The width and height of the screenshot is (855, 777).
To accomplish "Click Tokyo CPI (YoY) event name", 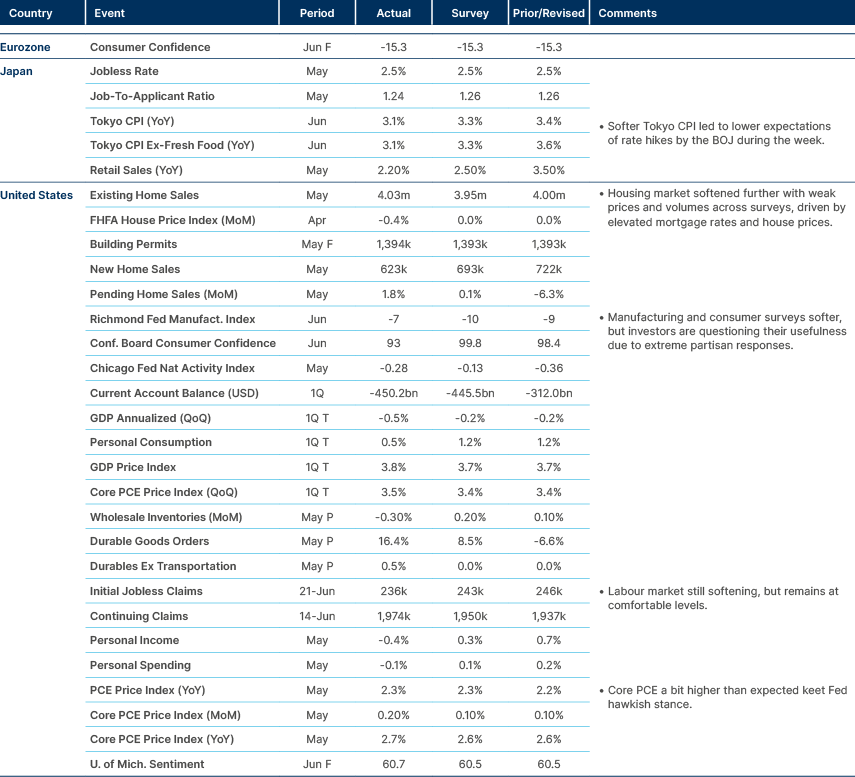I will click(132, 121).
